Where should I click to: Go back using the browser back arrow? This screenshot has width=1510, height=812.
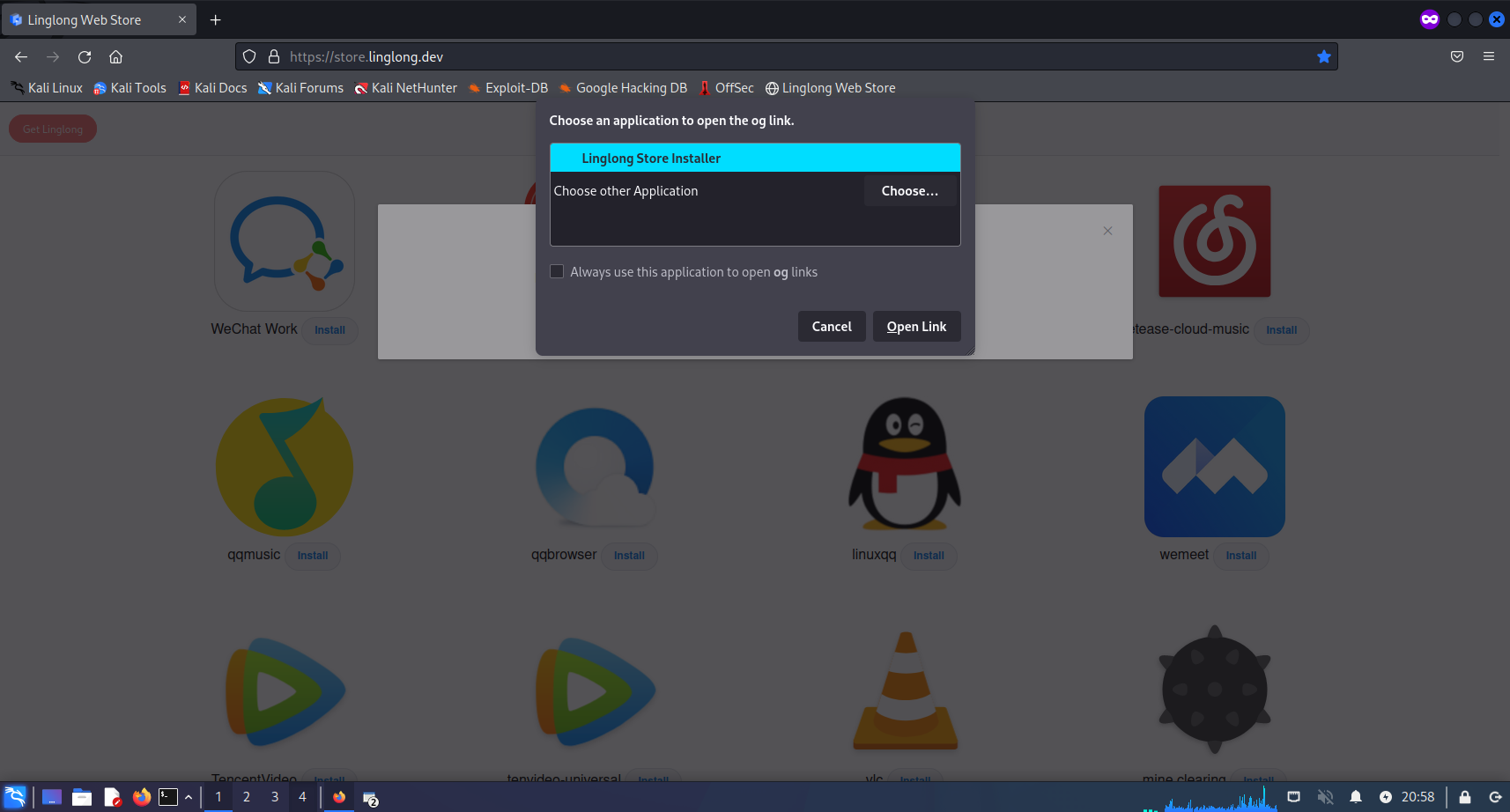click(21, 56)
